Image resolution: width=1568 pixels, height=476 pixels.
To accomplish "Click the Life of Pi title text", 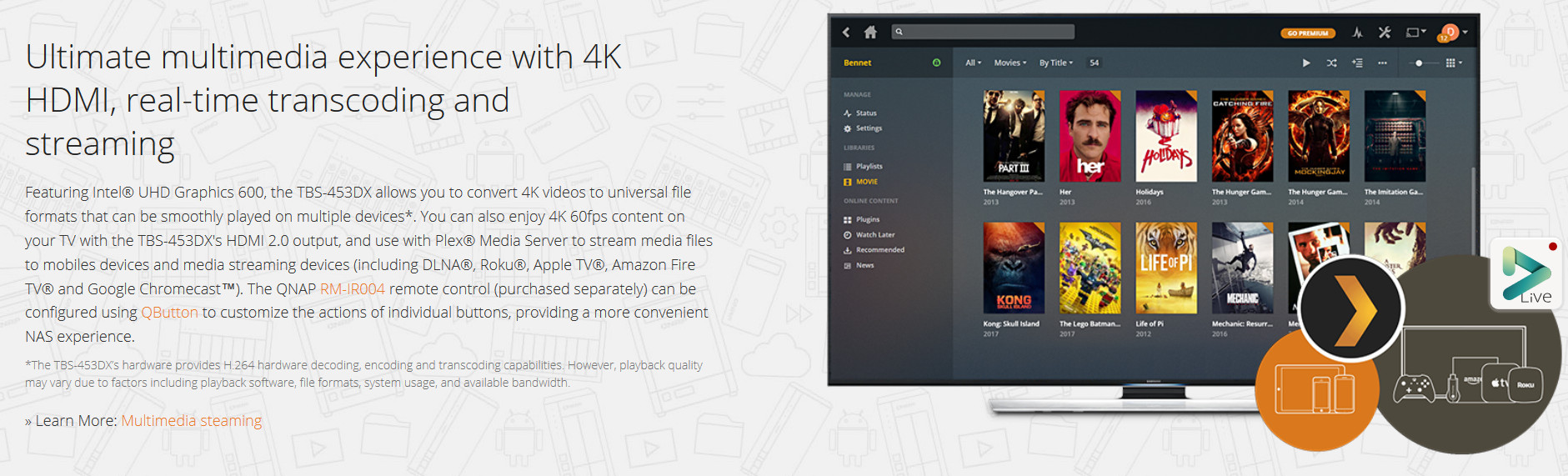I will tap(1150, 324).
